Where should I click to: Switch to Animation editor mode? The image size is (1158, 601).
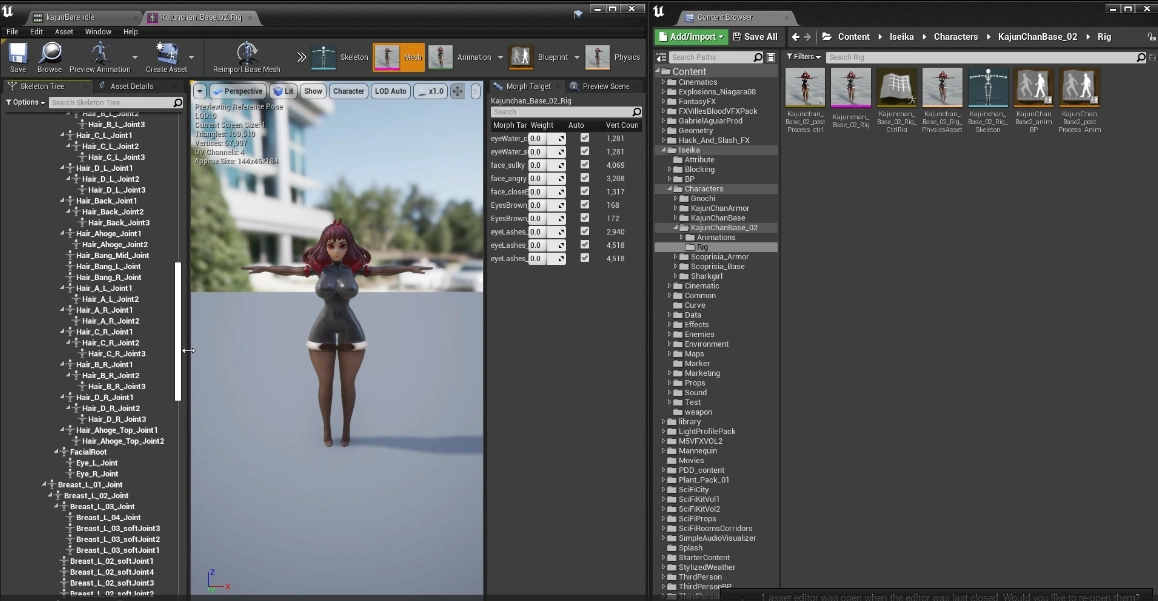tap(460, 57)
